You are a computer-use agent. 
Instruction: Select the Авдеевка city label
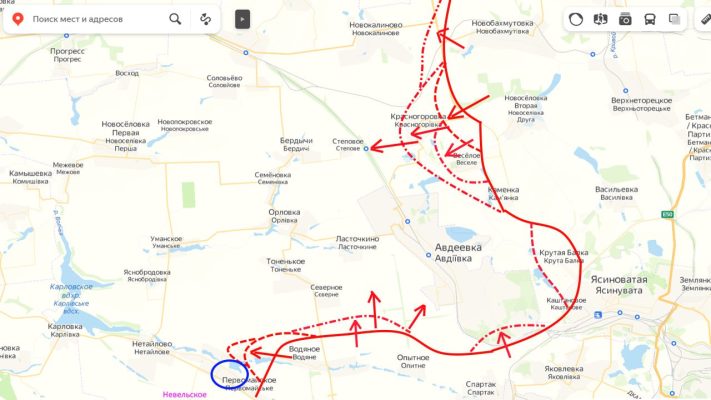point(458,247)
